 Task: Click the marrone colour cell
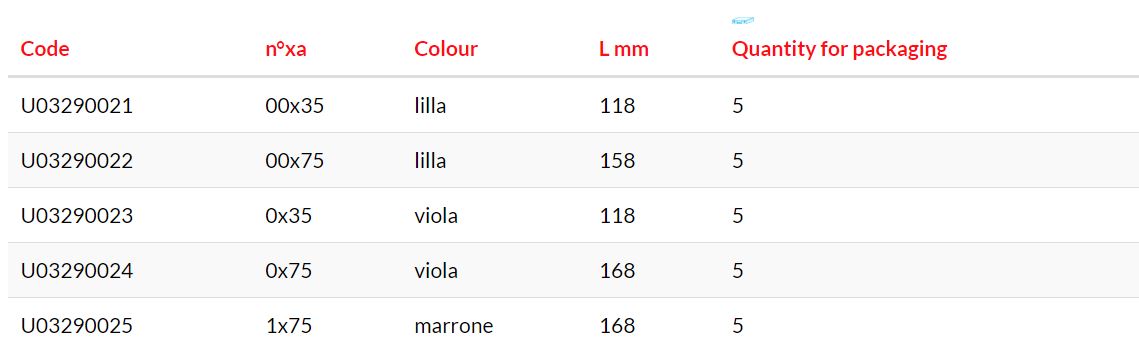[x=454, y=326]
